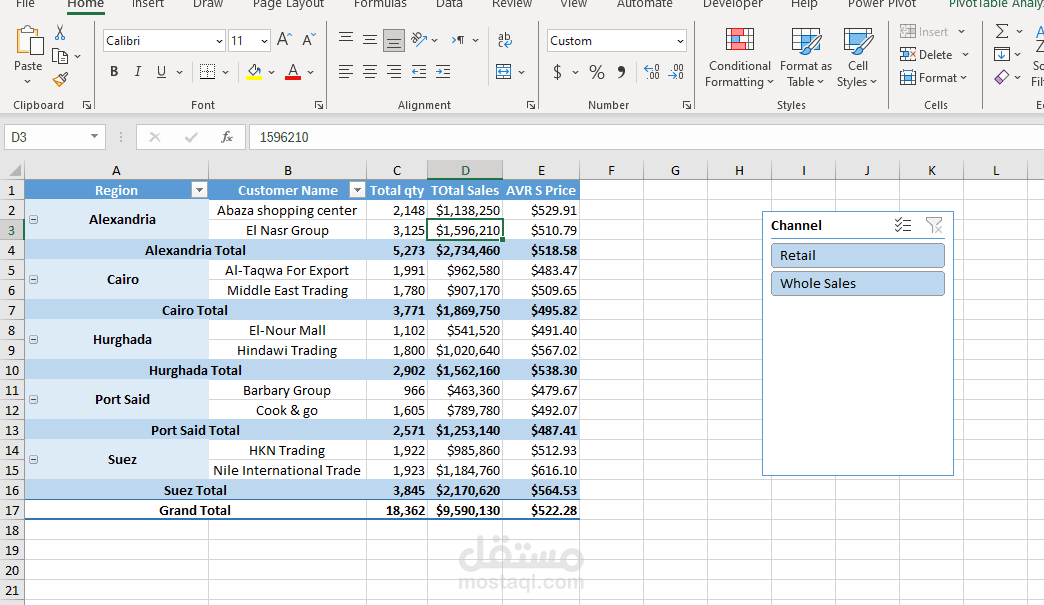Click the AutoSum sigma icon
Image resolution: width=1044 pixels, height=605 pixels.
click(x=1001, y=31)
